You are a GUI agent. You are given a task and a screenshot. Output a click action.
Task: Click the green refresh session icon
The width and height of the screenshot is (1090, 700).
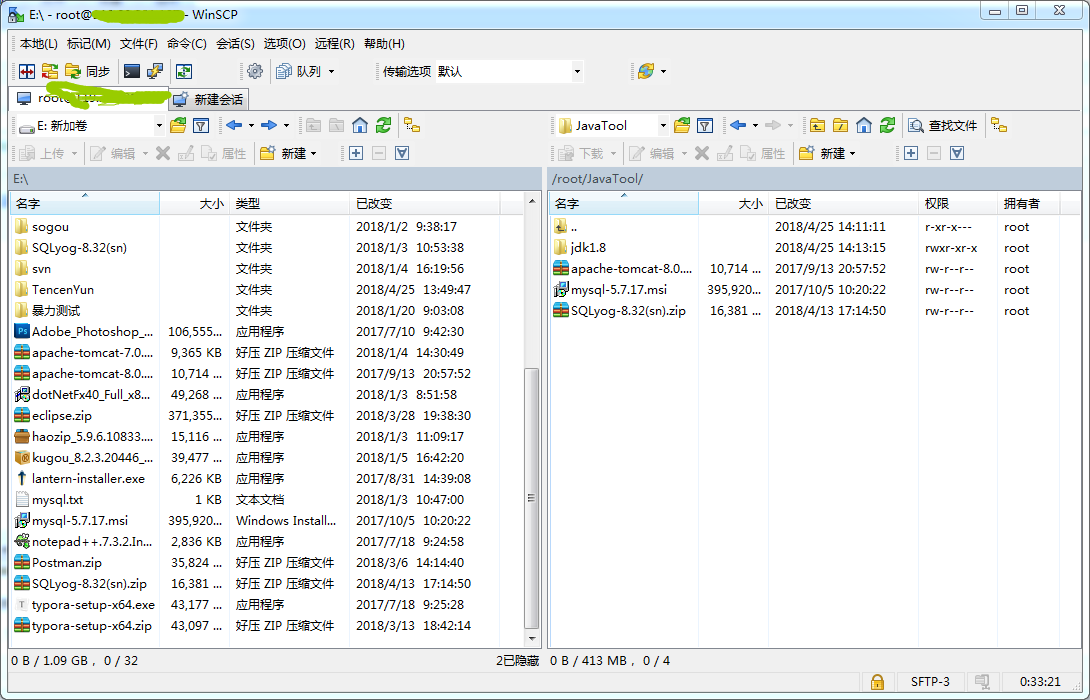[184, 71]
